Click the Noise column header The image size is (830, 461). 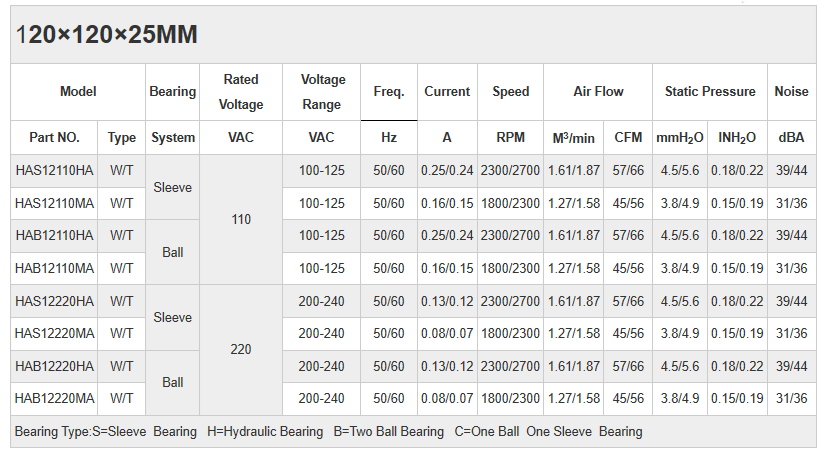[x=791, y=92]
